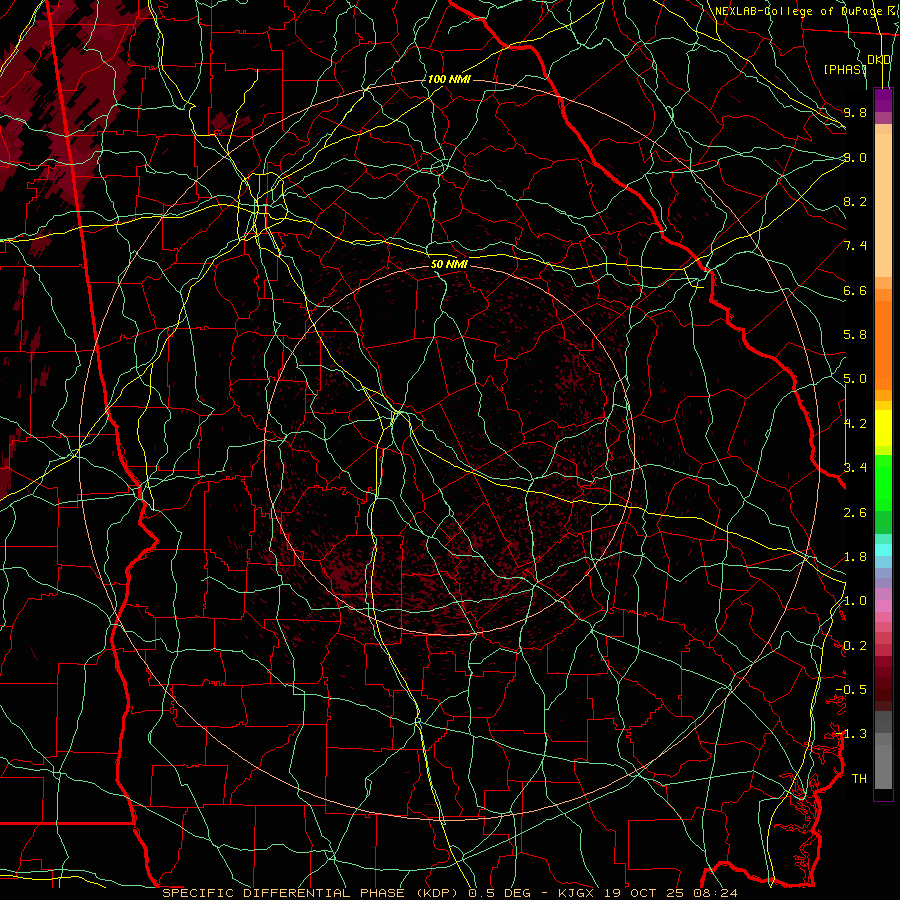Click the bright green segment of the color bar
This screenshot has height=900, width=900.
coord(883,483)
